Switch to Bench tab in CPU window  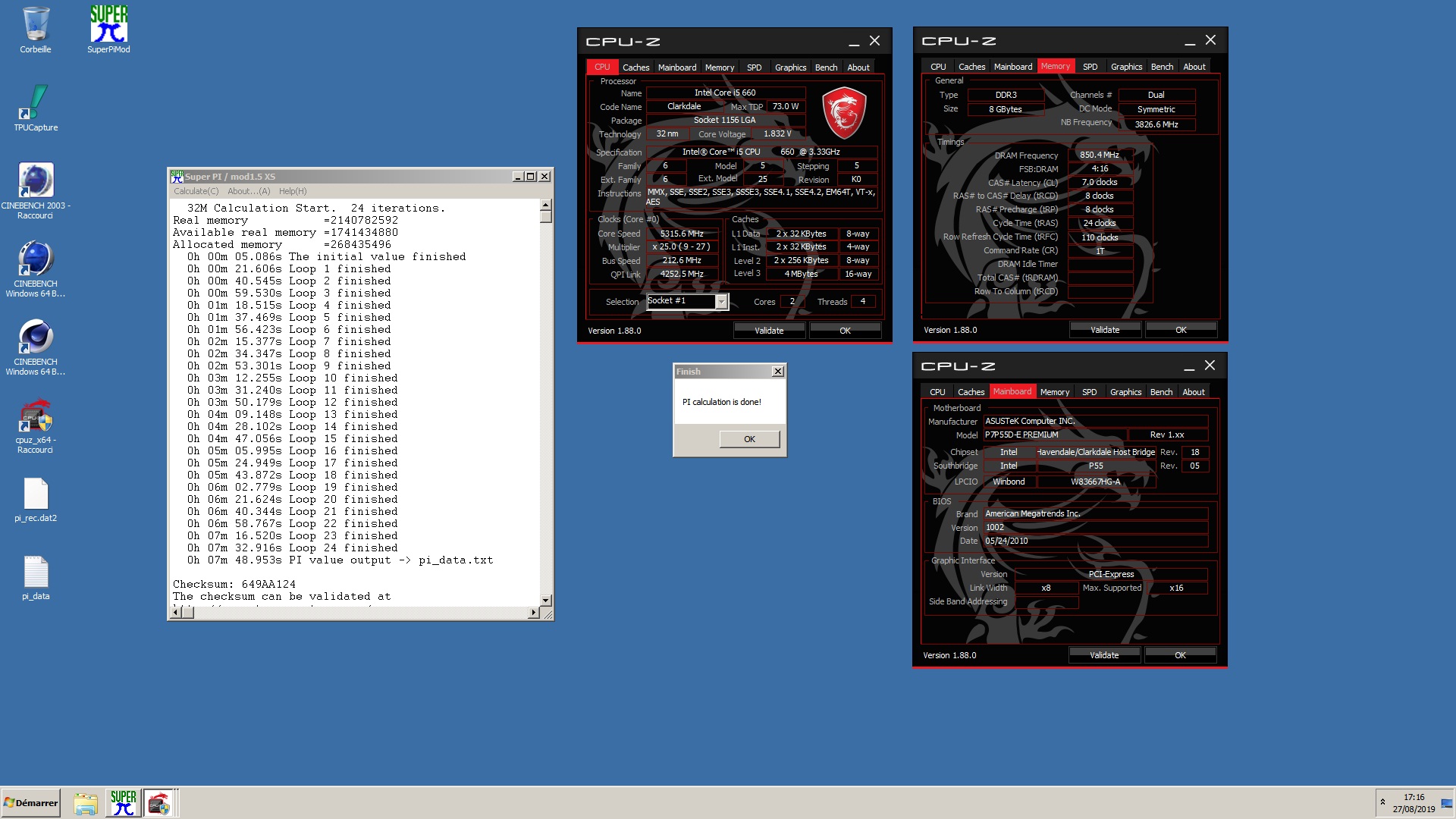[826, 67]
